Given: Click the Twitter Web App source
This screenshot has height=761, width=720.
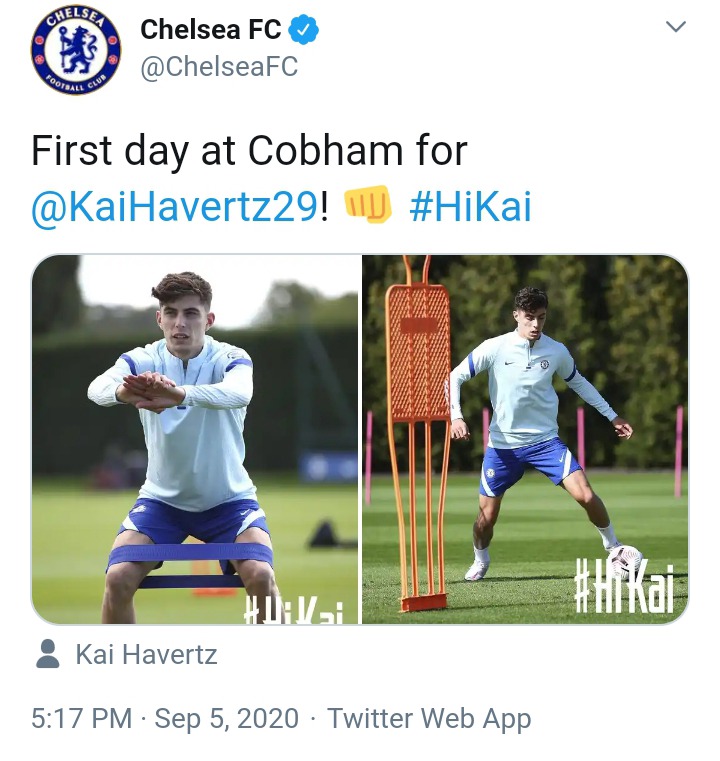Looking at the screenshot, I should pyautogui.click(x=429, y=718).
